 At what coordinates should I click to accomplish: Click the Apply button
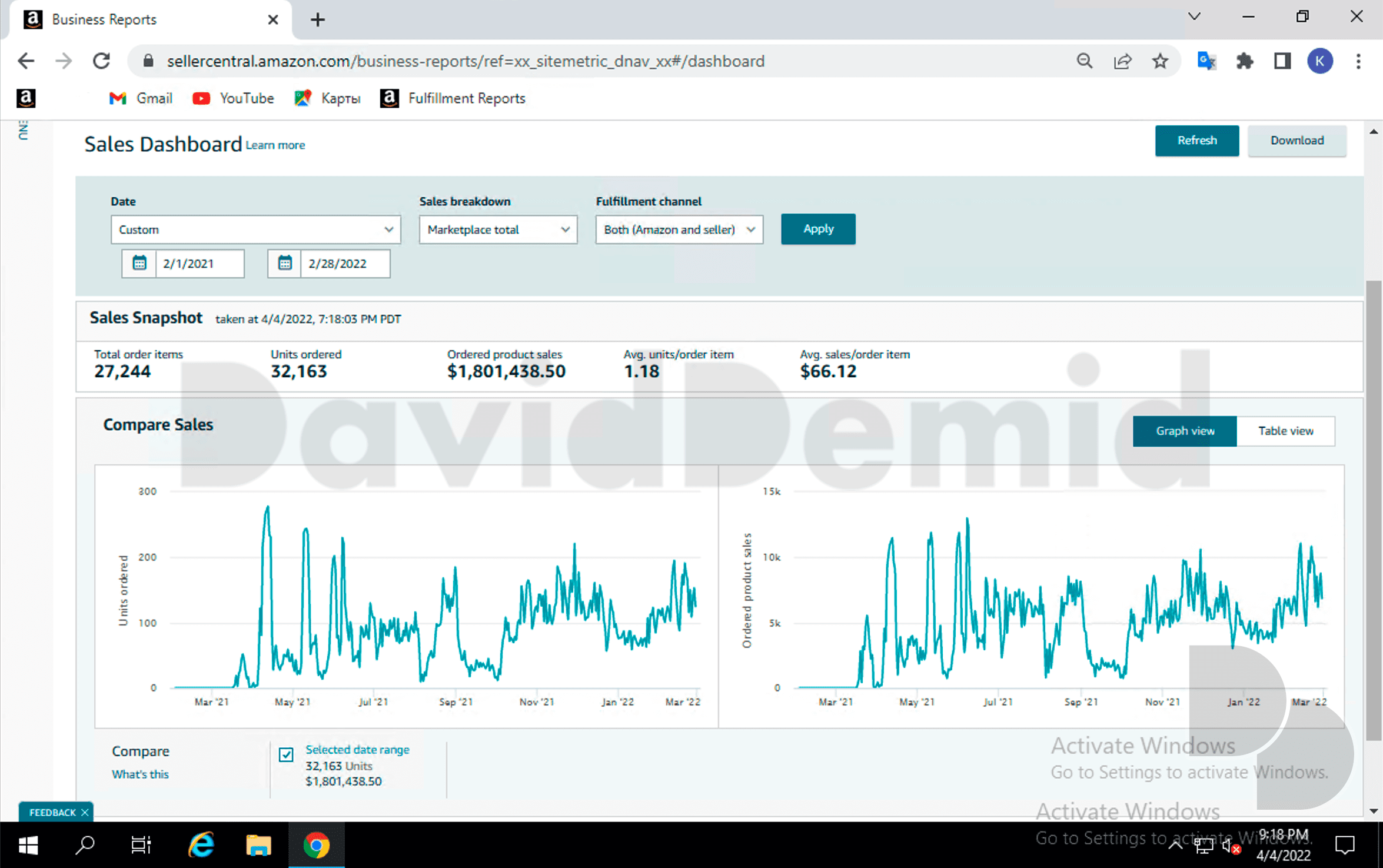click(818, 229)
